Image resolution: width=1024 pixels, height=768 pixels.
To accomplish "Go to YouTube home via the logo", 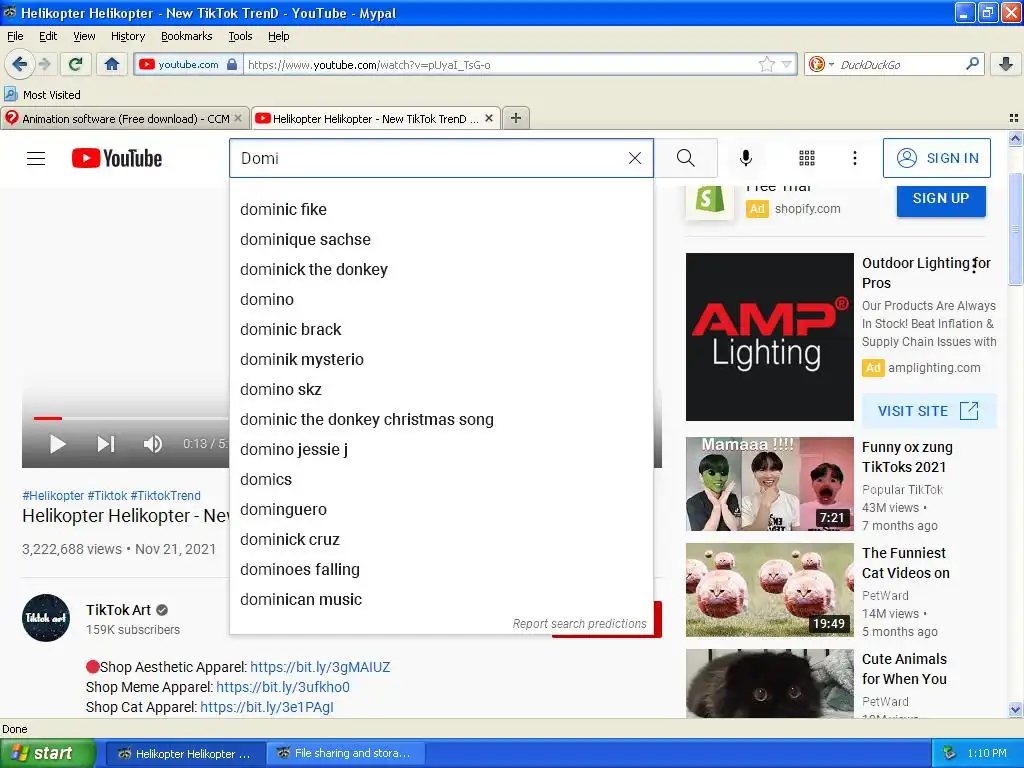I will pos(117,158).
